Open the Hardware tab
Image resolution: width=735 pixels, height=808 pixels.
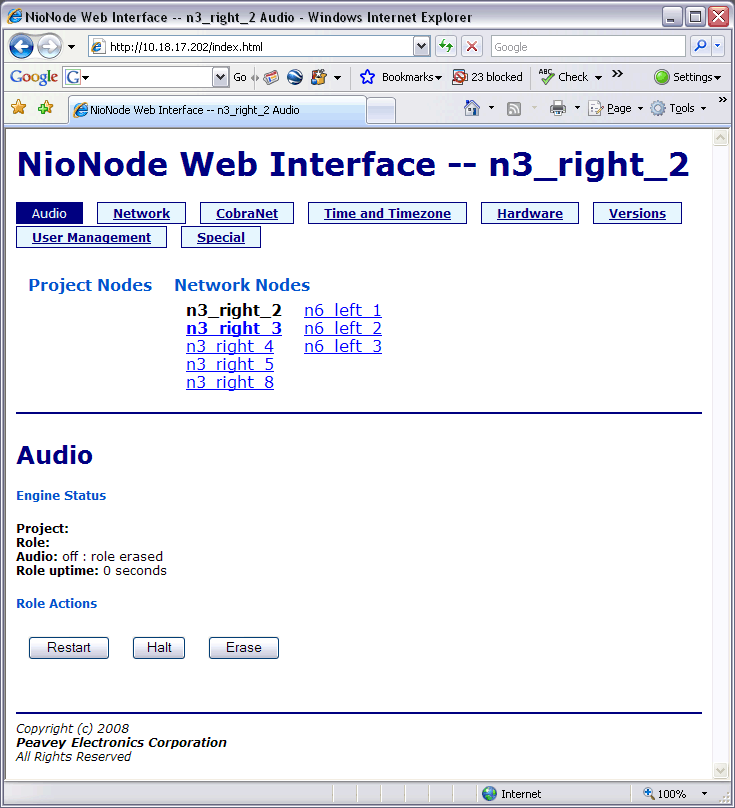click(x=530, y=213)
